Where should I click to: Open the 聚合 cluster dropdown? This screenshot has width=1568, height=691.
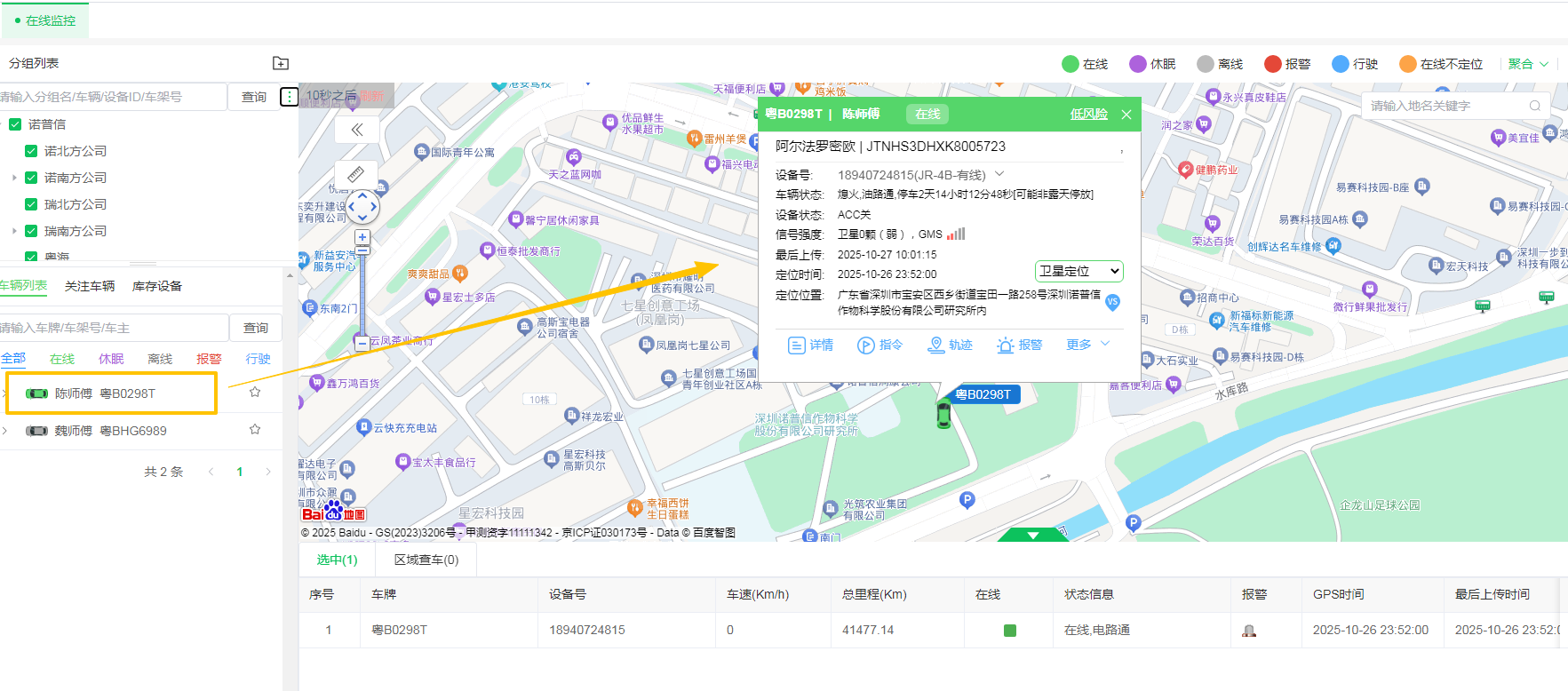coord(1528,64)
